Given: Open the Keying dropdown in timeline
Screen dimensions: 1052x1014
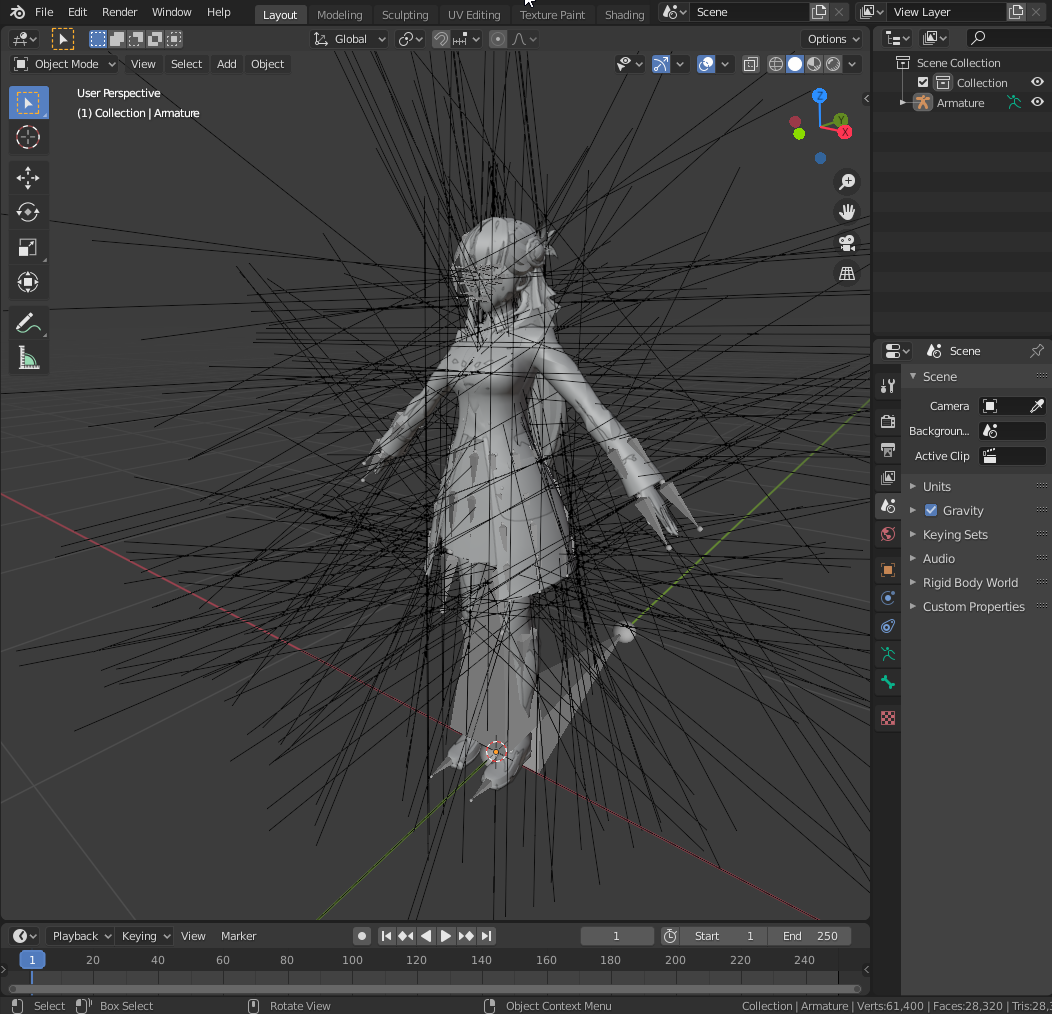Looking at the screenshot, I should point(144,935).
